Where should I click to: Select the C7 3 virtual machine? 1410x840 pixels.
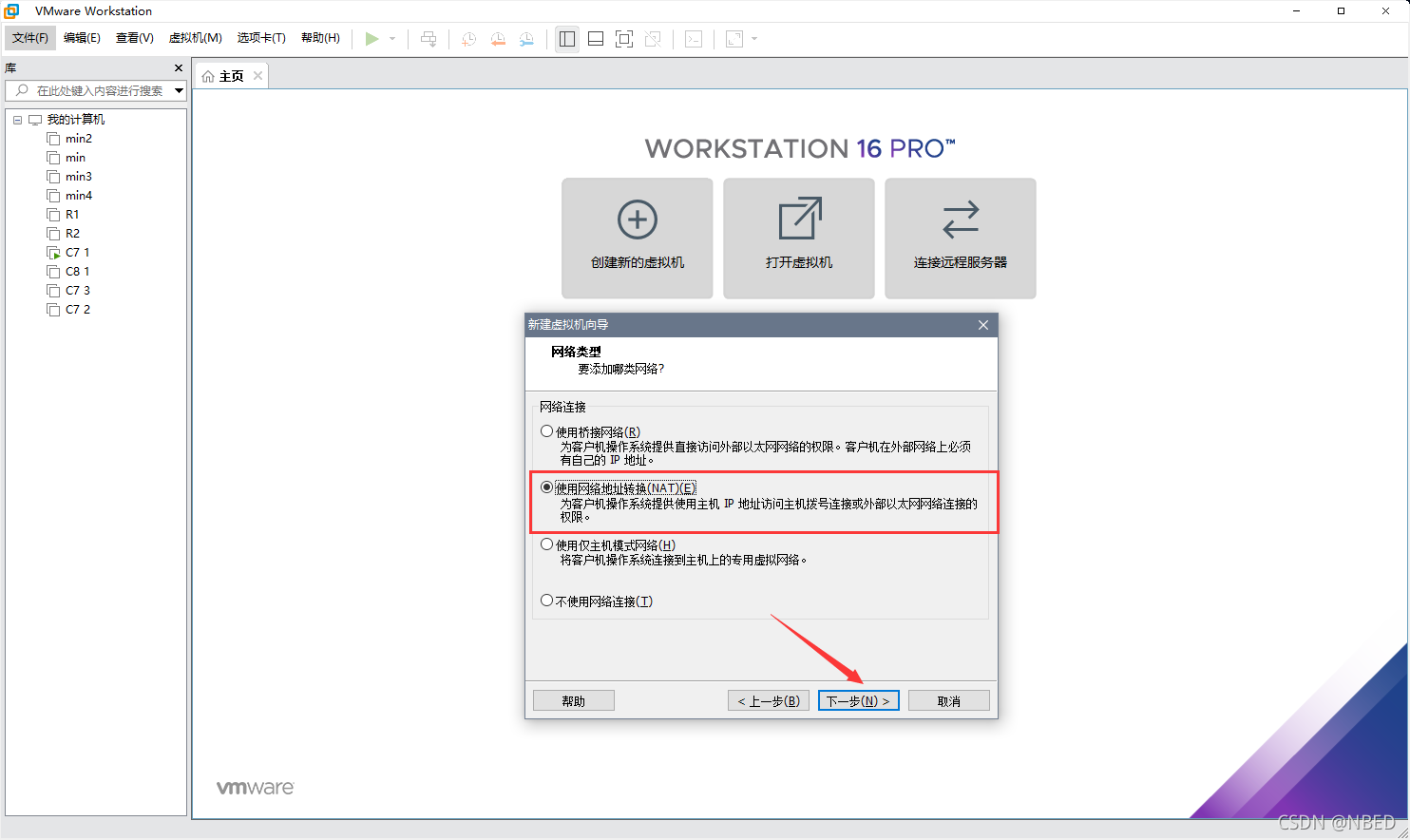77,291
